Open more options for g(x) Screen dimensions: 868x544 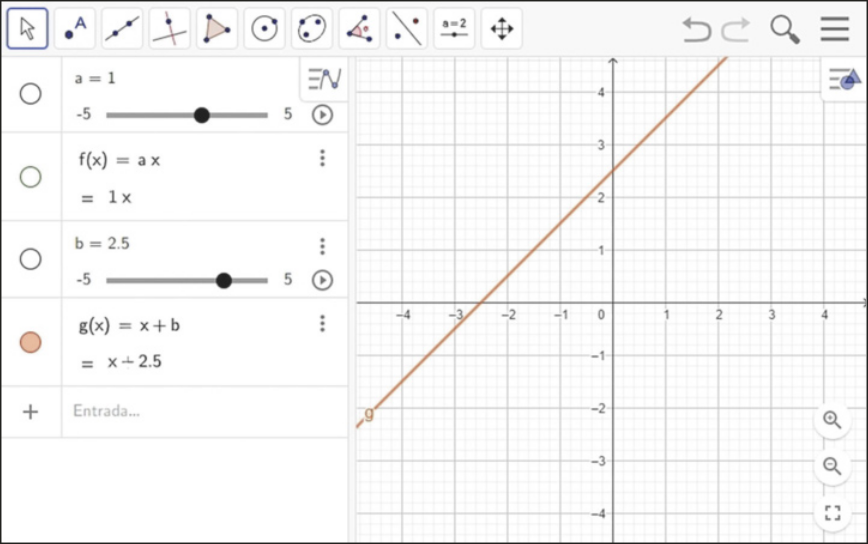pyautogui.click(x=322, y=323)
